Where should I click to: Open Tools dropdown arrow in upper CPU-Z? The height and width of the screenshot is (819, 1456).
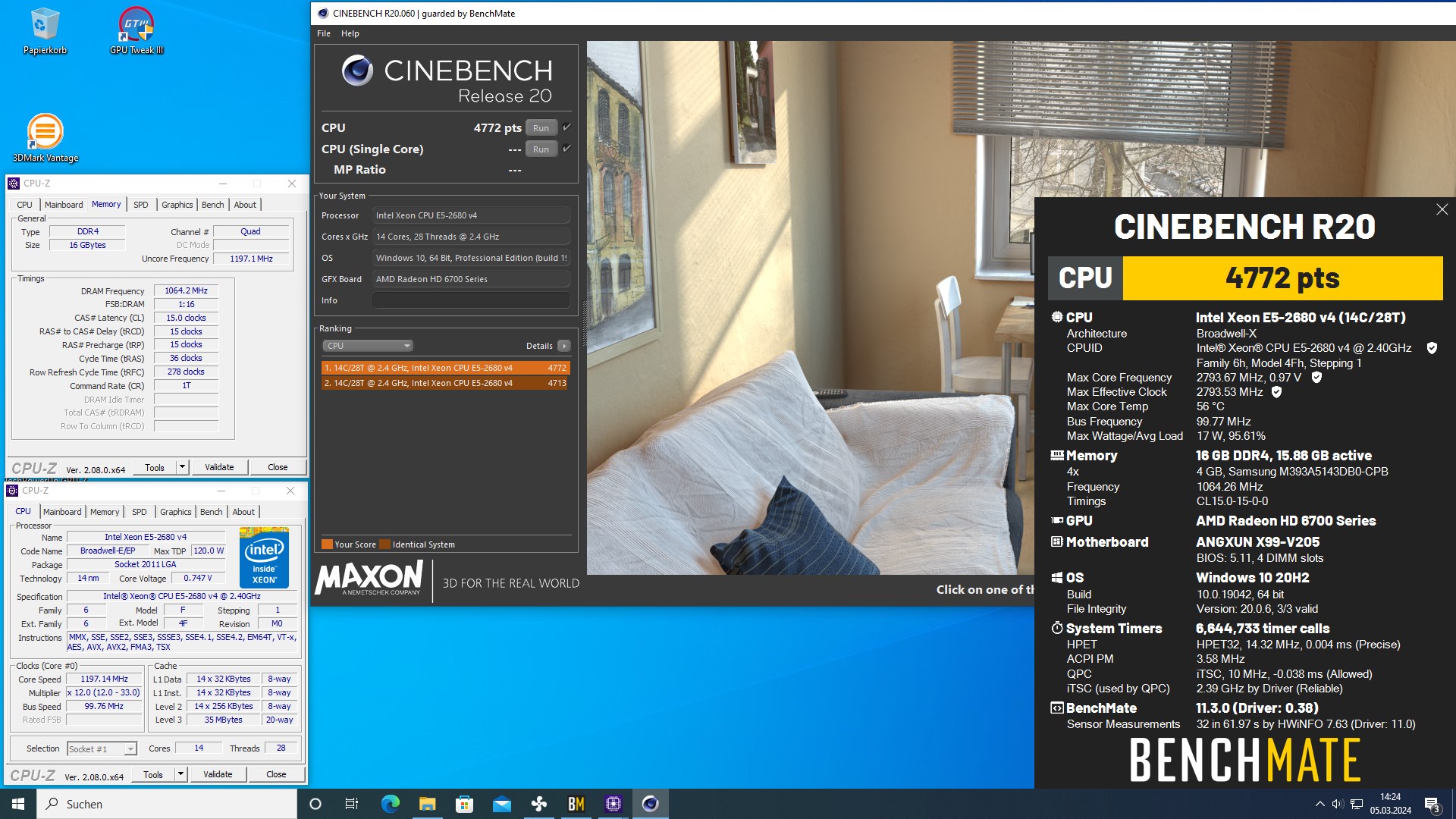coord(182,468)
